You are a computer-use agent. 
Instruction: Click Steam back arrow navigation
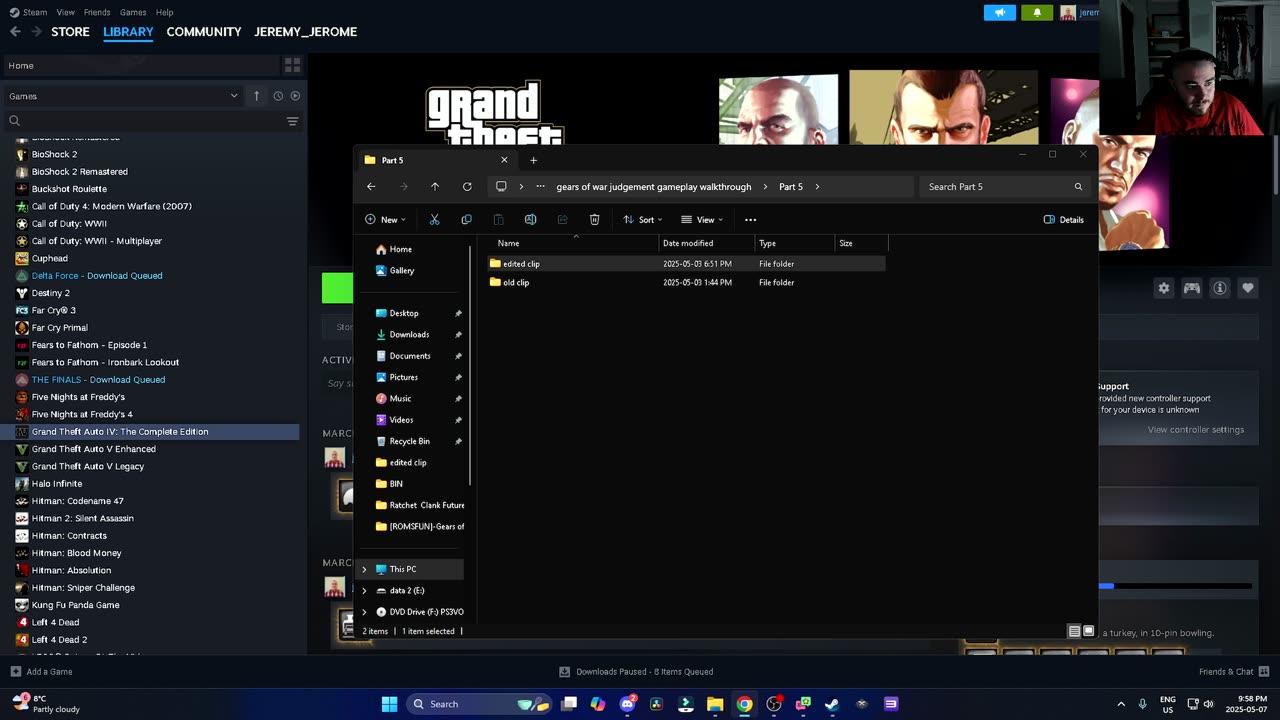15,32
